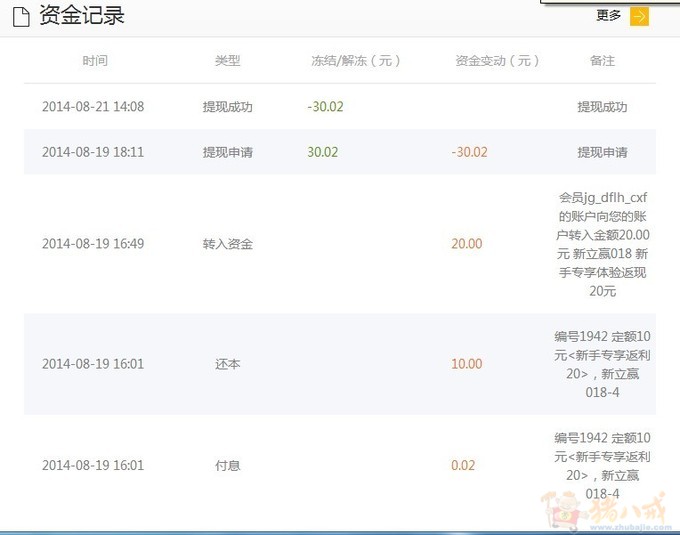Click the 备注 column header

[x=602, y=61]
